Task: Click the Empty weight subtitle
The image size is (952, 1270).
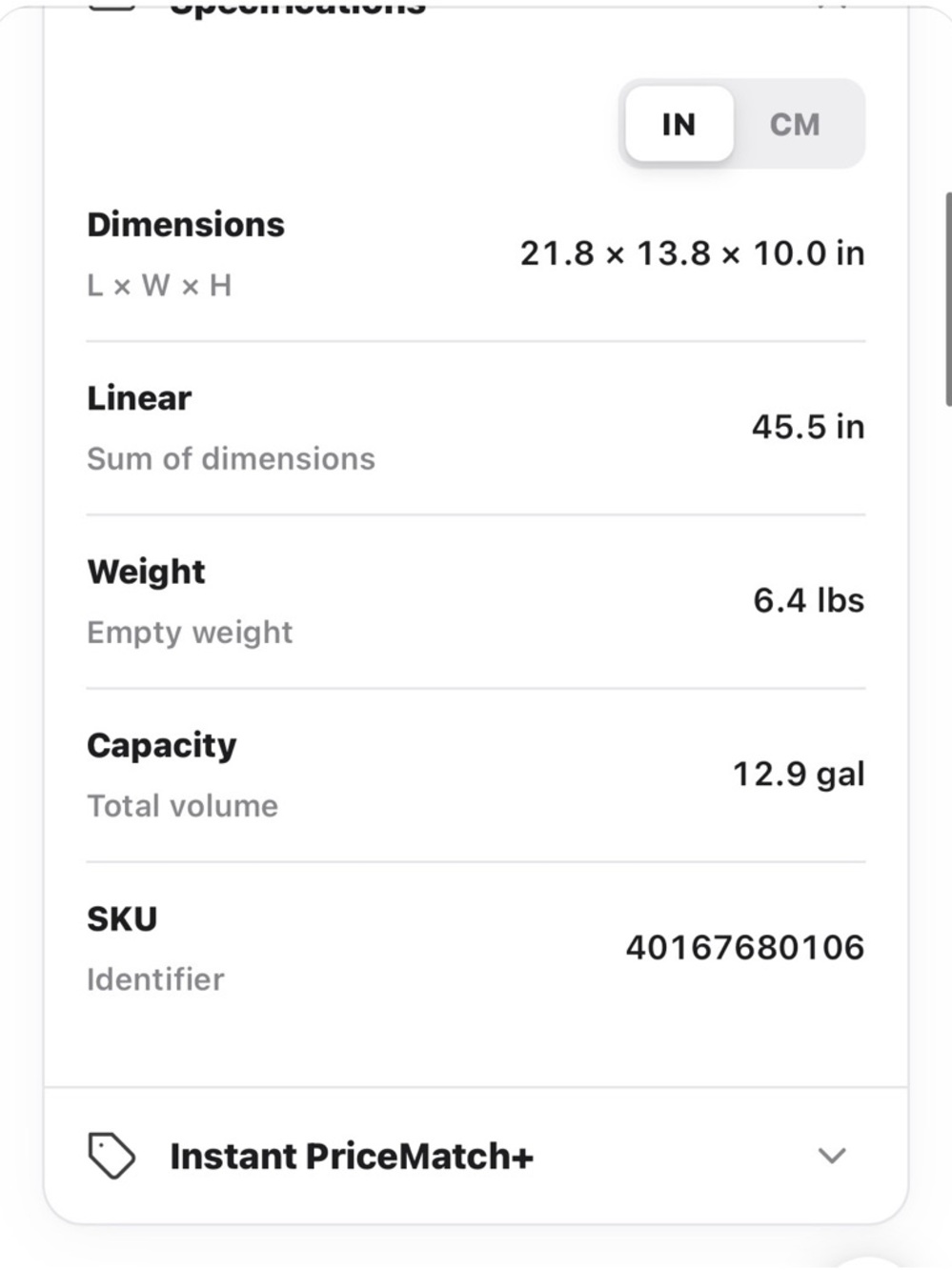Action: click(190, 633)
